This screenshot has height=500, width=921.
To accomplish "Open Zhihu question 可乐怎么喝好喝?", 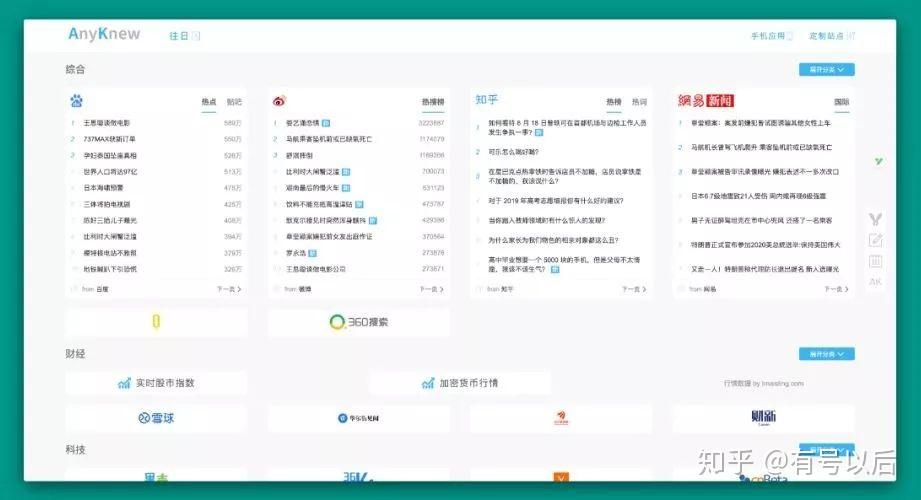I will 513,152.
